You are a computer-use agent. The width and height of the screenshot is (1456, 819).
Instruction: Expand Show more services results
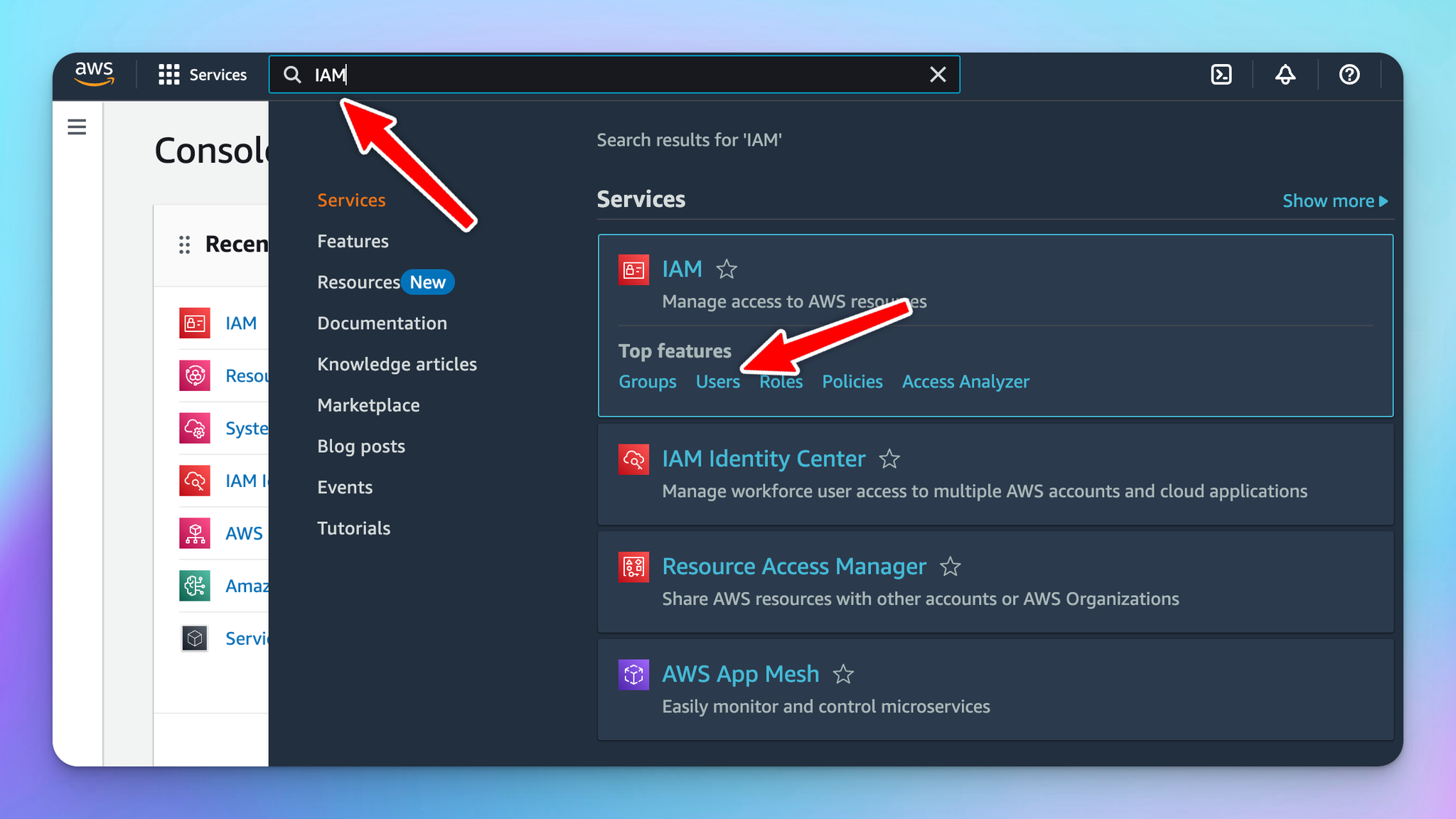pos(1335,201)
